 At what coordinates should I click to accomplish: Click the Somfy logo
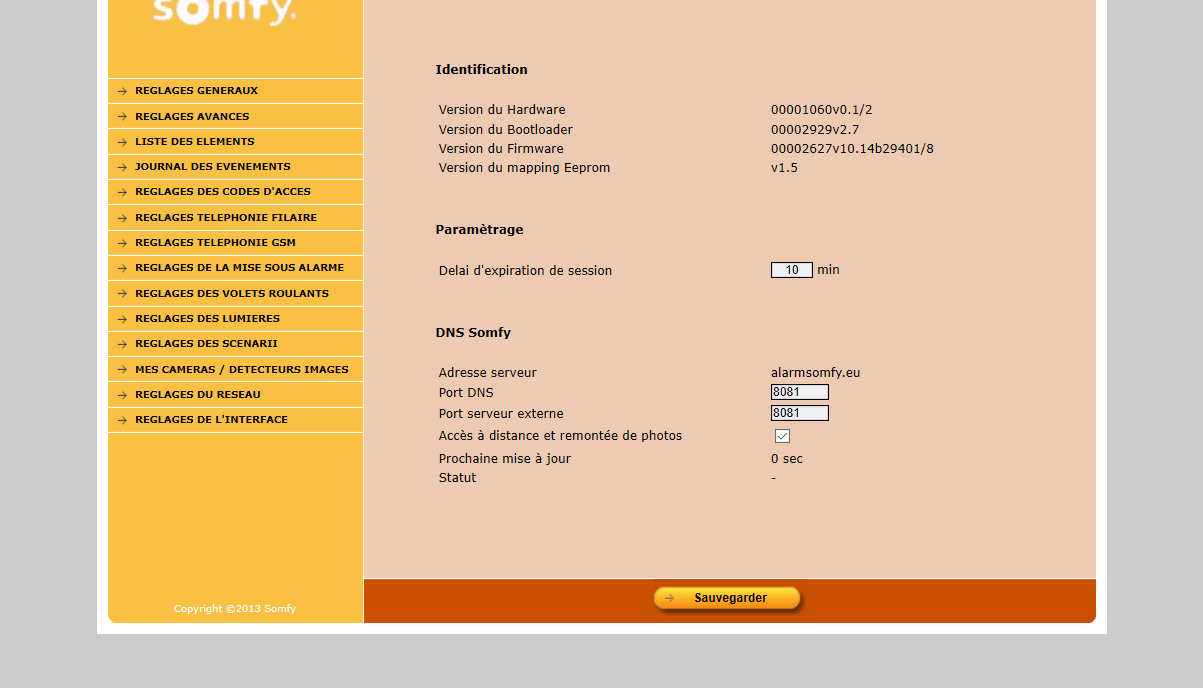pyautogui.click(x=224, y=12)
